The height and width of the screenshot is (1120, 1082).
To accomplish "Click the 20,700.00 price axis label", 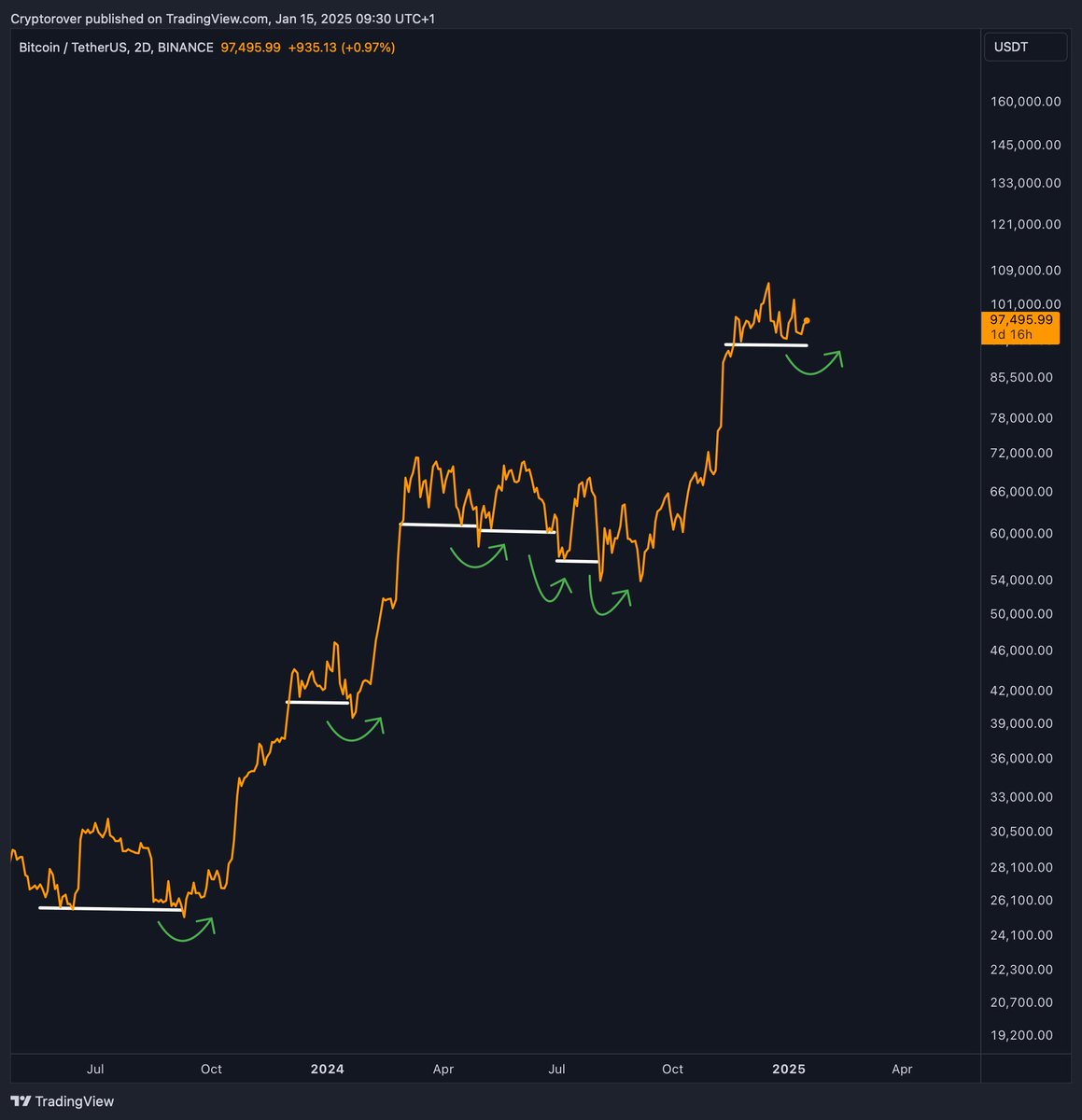I will 1021,1002.
